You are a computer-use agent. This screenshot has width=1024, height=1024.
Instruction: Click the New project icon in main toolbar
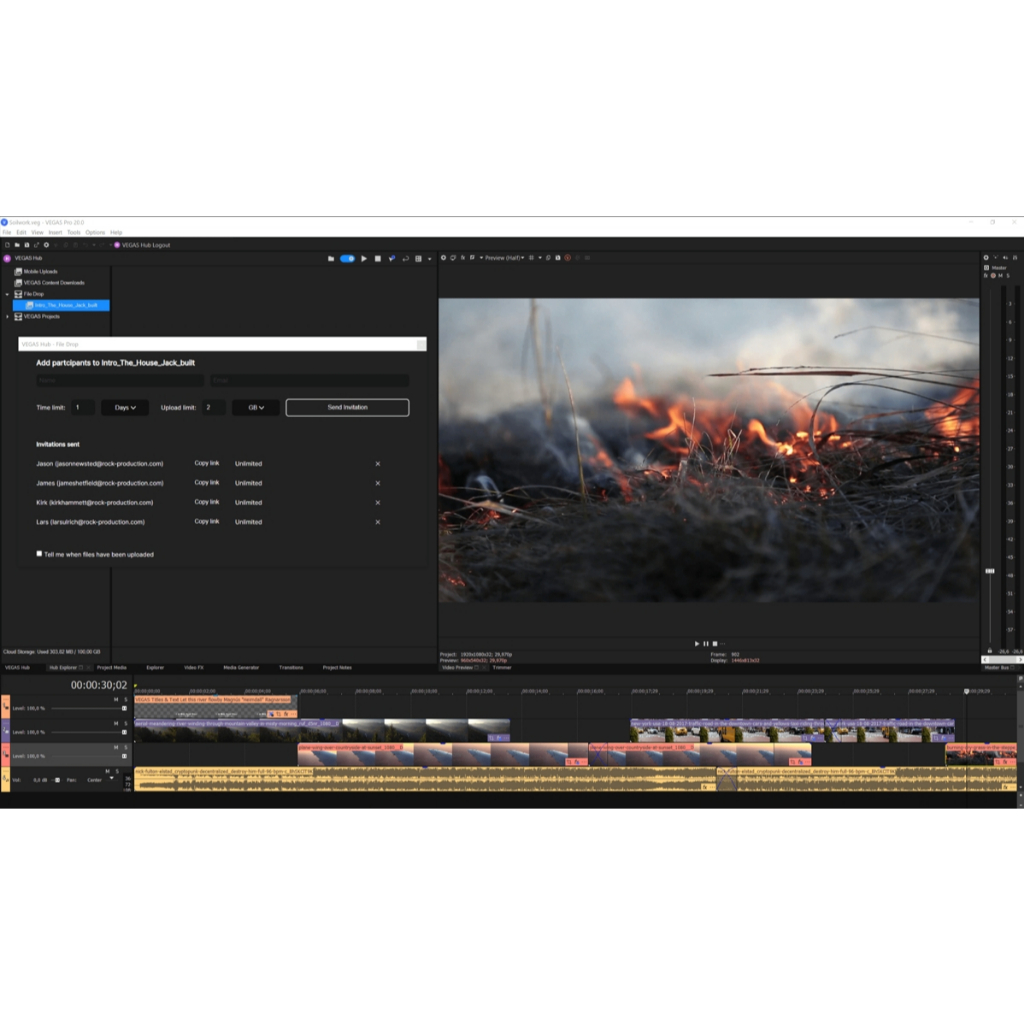click(7, 245)
